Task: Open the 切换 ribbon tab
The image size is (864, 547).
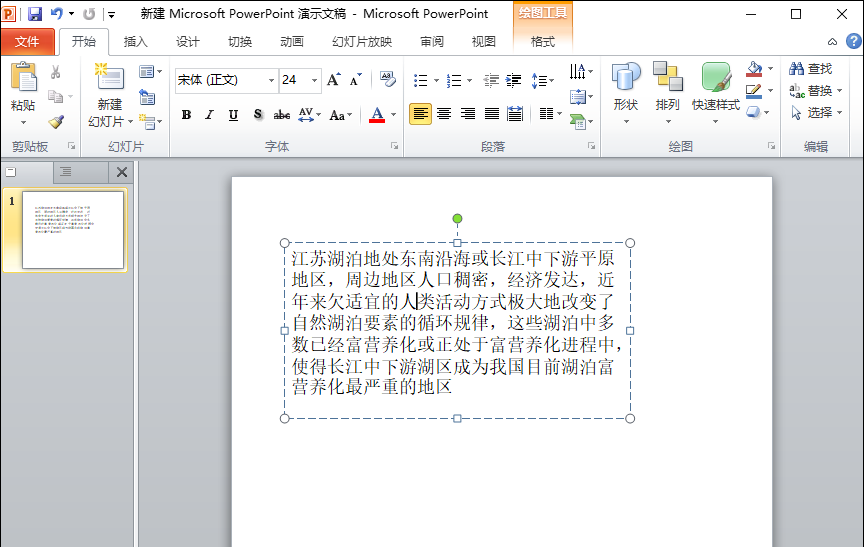Action: tap(240, 42)
